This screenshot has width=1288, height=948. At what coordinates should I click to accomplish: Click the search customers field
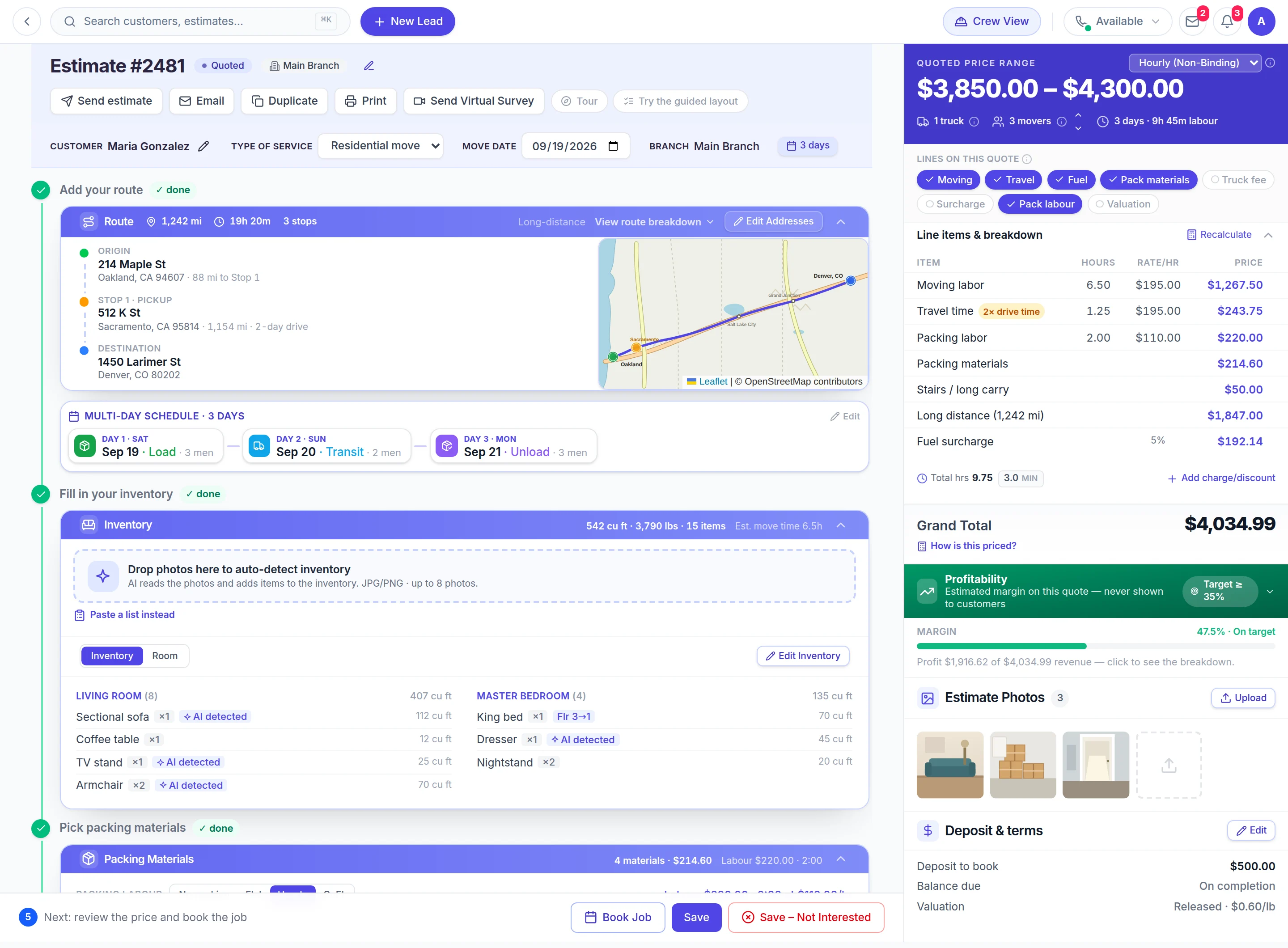click(200, 21)
